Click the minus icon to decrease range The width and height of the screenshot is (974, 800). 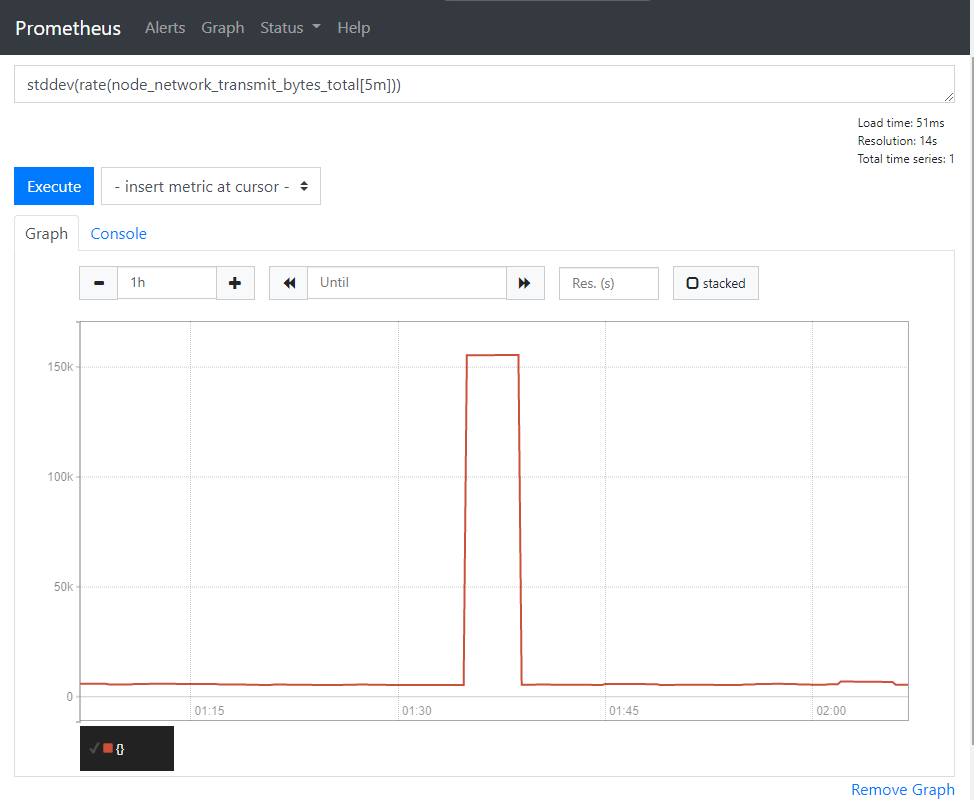click(98, 283)
